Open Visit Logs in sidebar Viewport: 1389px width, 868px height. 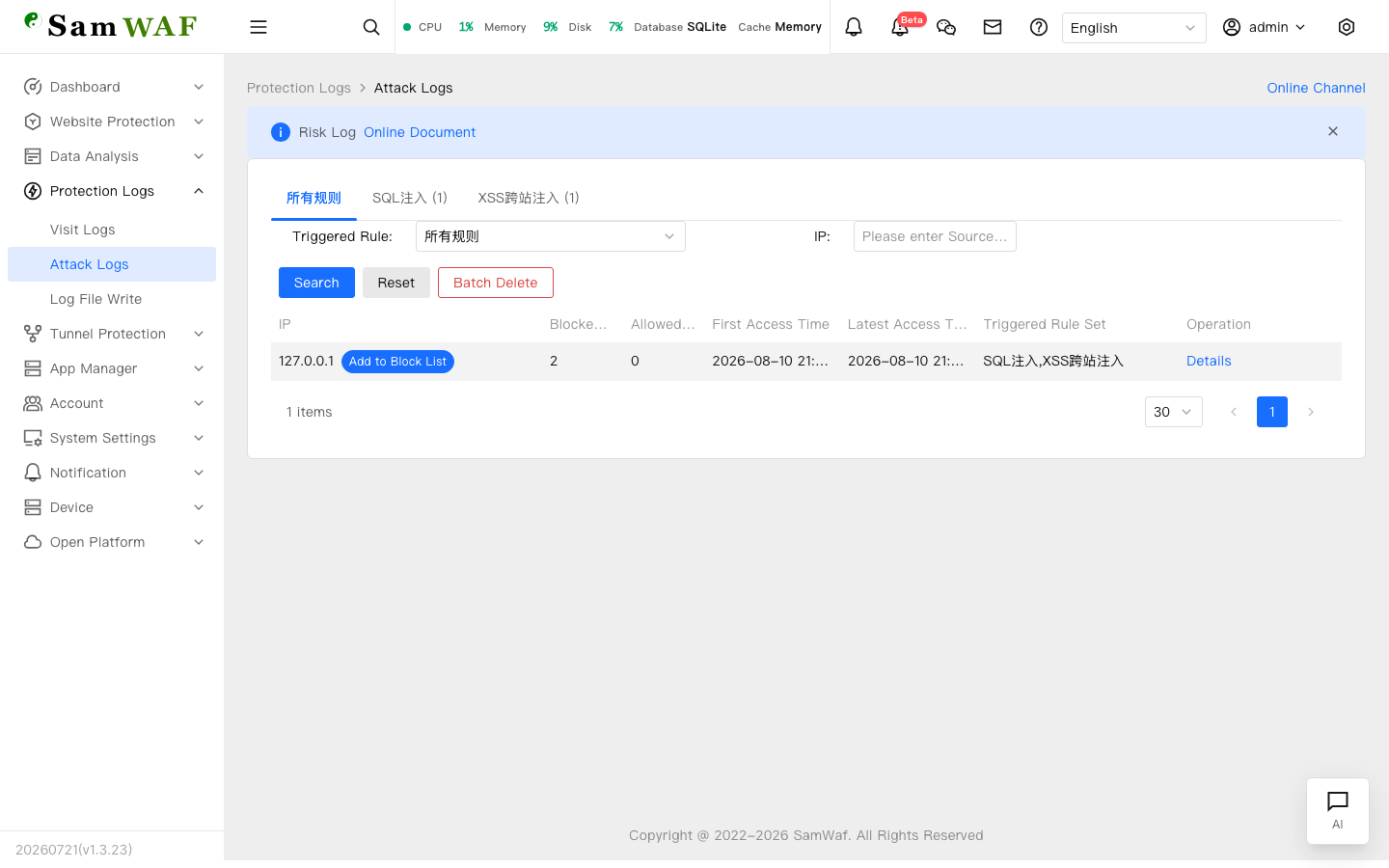(112, 230)
